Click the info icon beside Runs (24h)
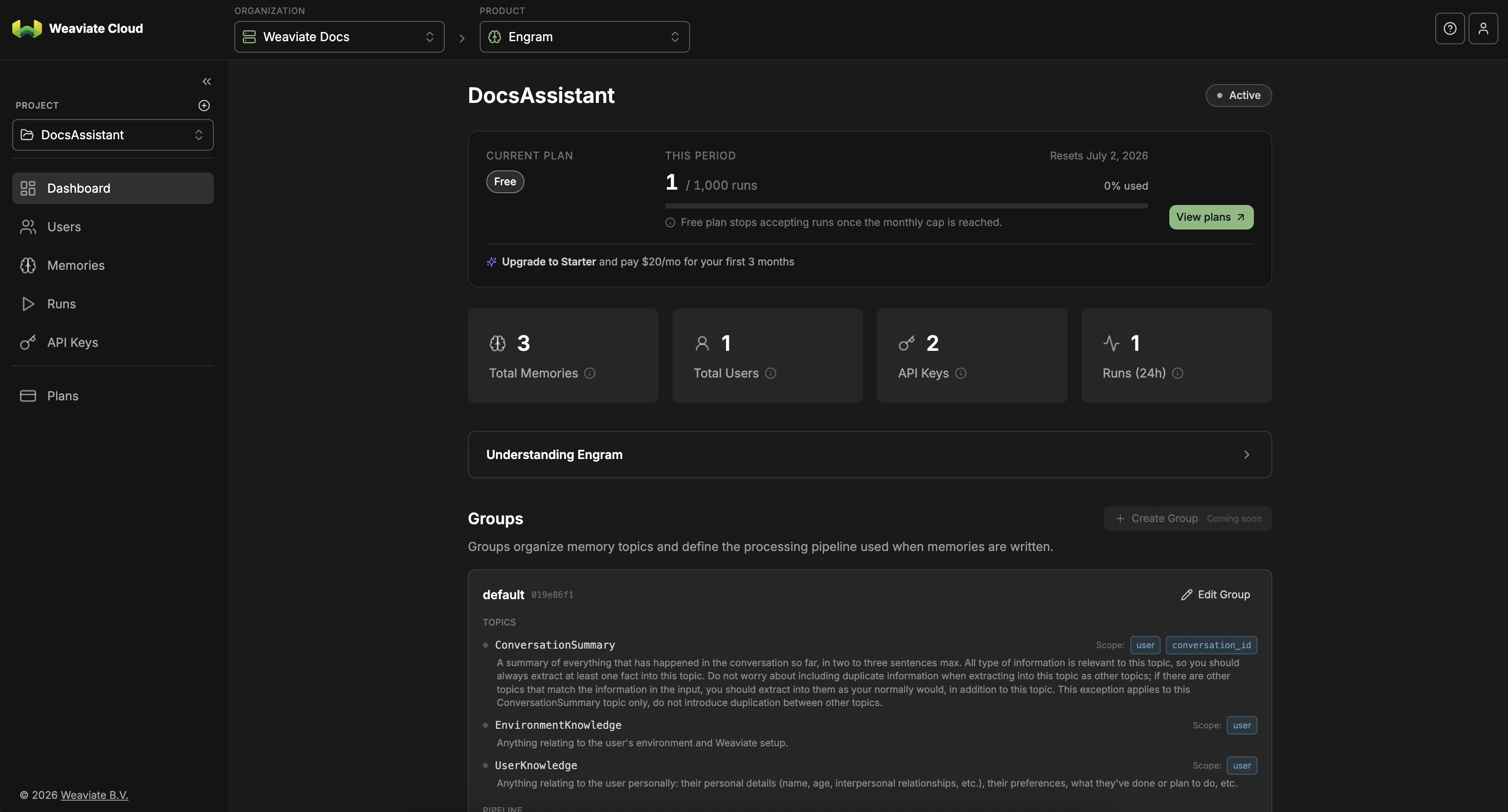Viewport: 1508px width, 812px height. 1177,373
